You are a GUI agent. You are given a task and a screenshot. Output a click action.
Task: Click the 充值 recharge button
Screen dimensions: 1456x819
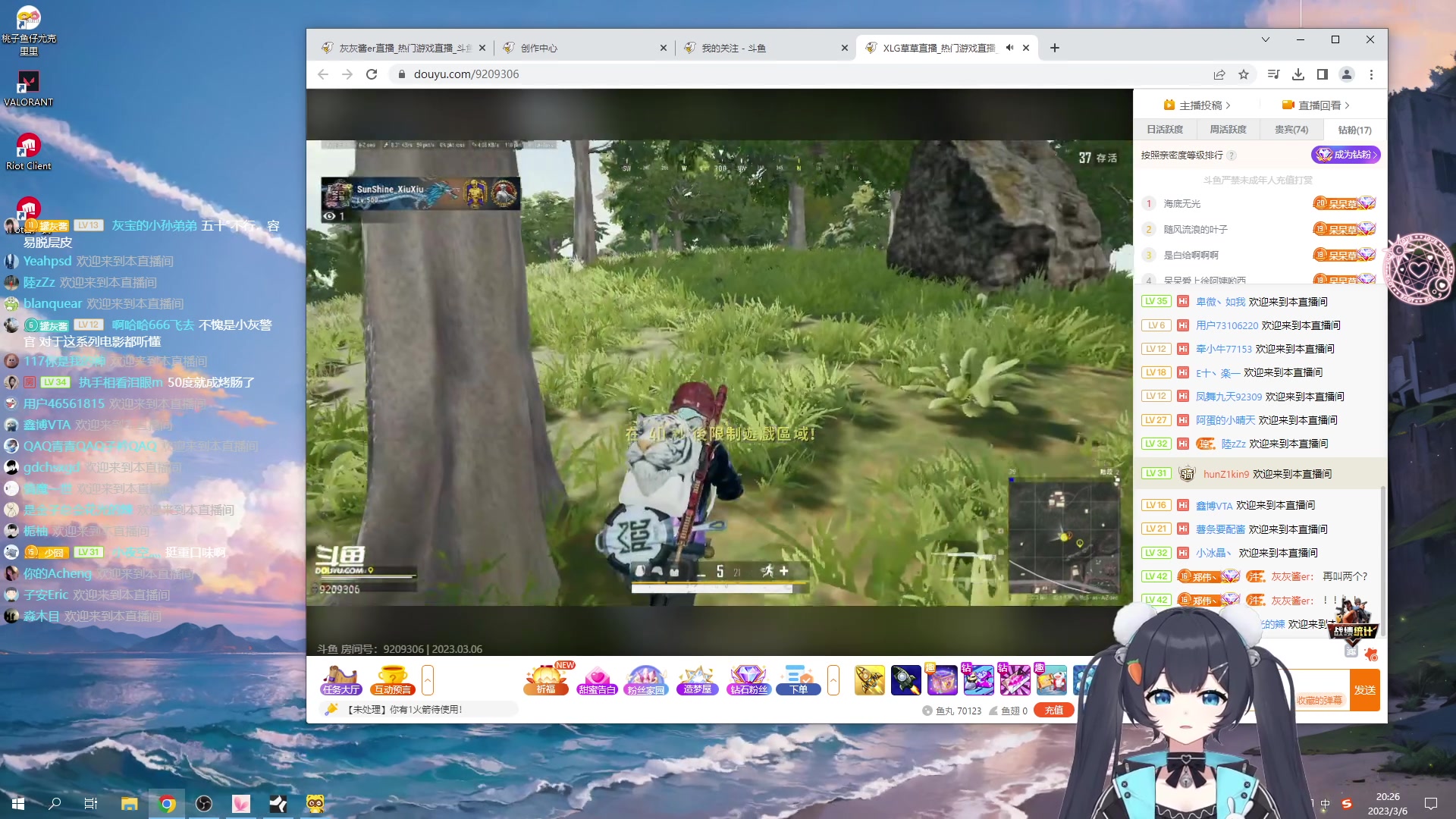1054,711
